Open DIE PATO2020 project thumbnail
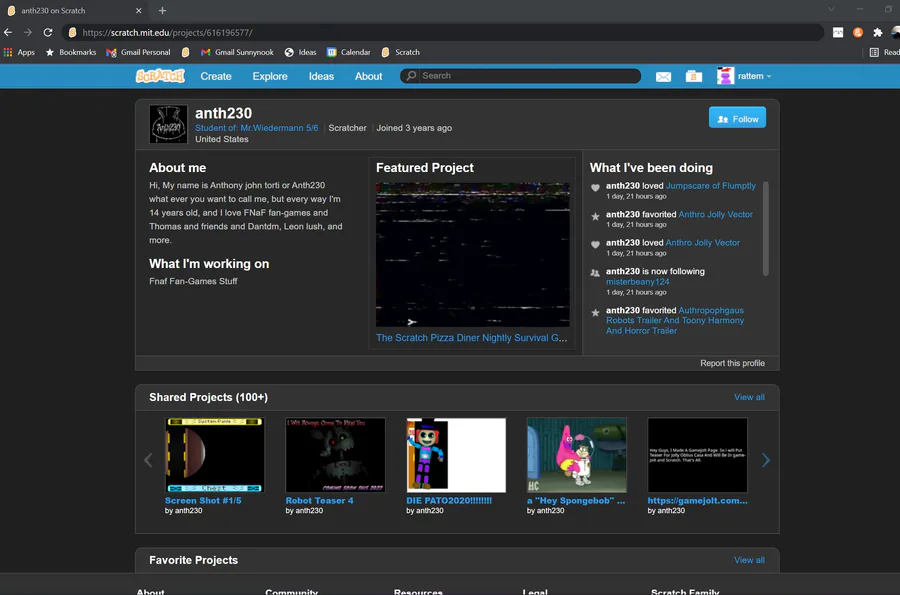Image resolution: width=900 pixels, height=595 pixels. 456,455
